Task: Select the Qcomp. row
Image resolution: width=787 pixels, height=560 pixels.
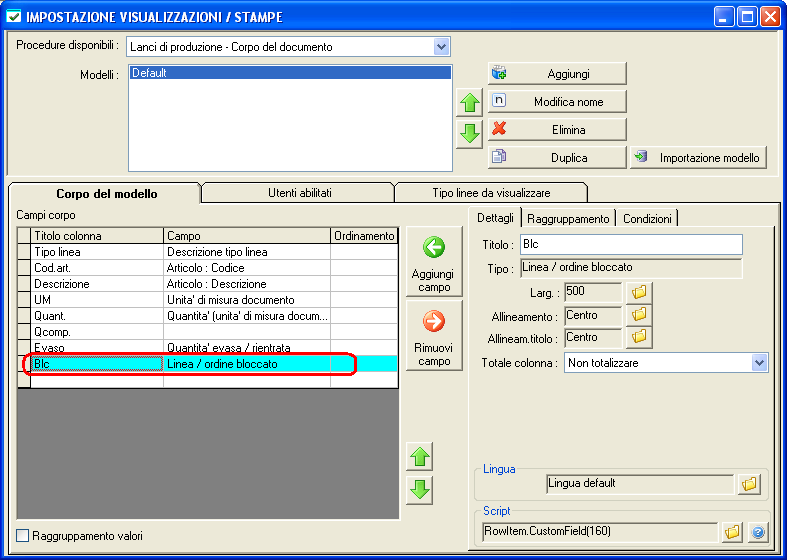Action: click(207, 332)
